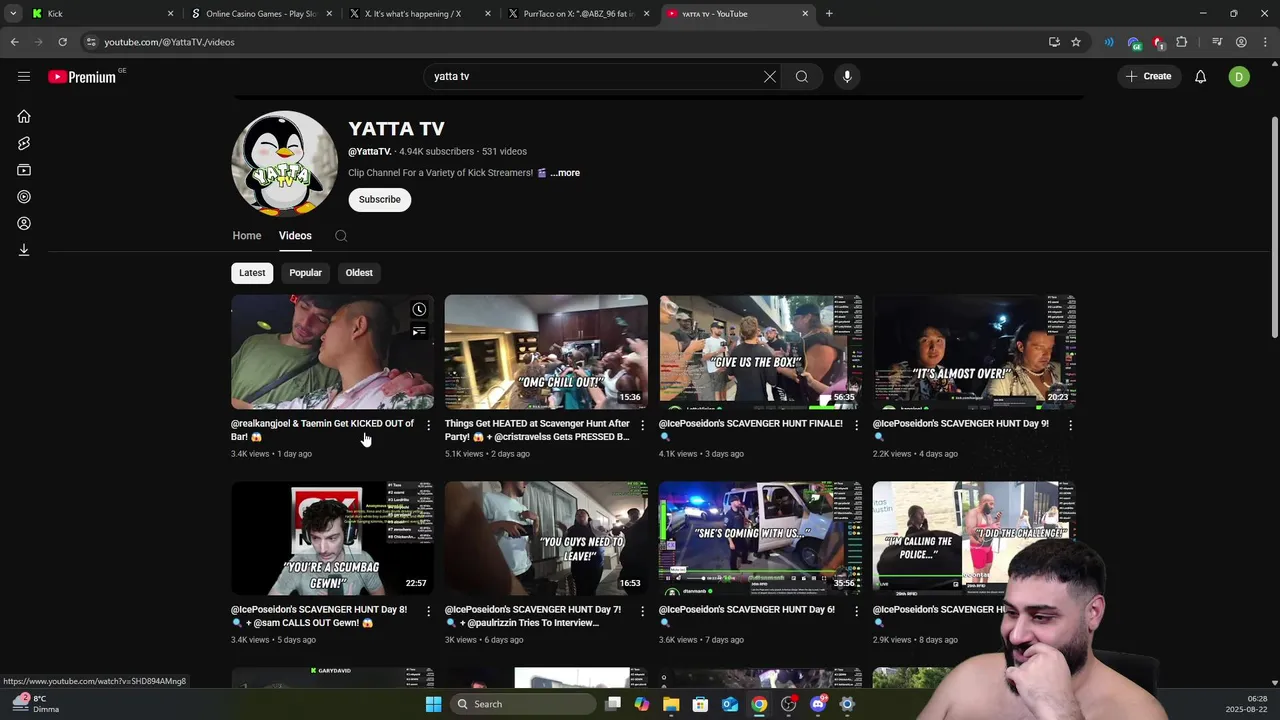Filter videos by Latest
This screenshot has height=720, width=1280.
coord(252,273)
